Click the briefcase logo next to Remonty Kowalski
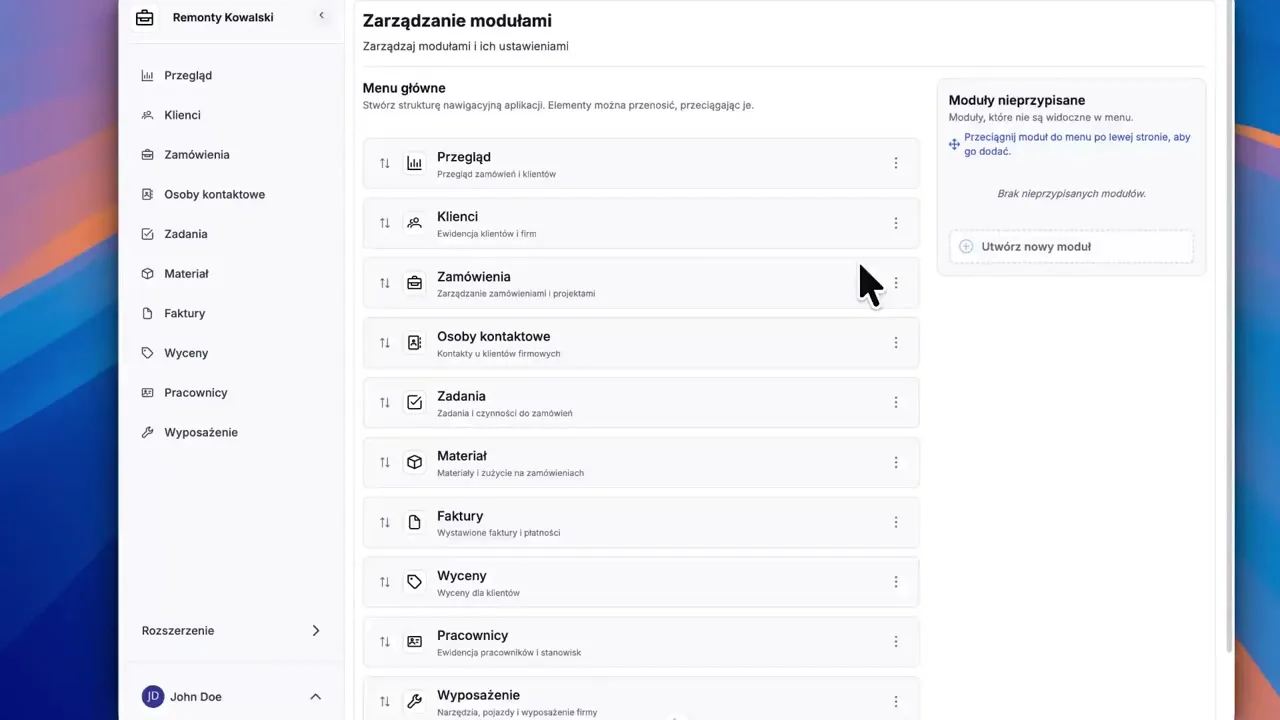Image resolution: width=1280 pixels, height=720 pixels. (x=145, y=17)
